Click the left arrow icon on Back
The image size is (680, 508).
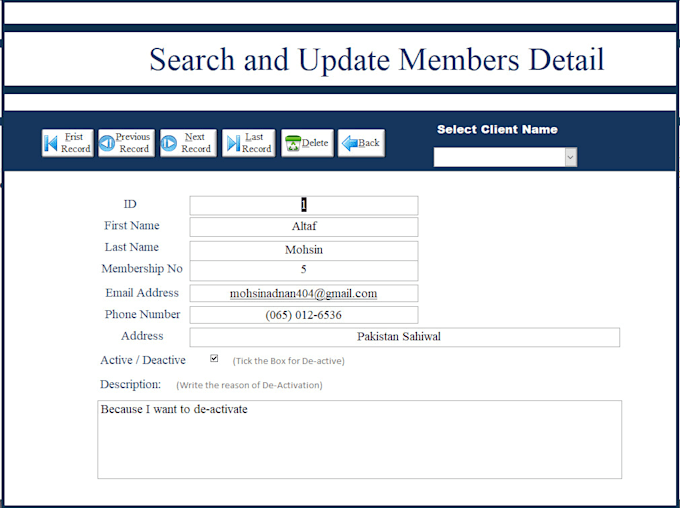click(350, 143)
